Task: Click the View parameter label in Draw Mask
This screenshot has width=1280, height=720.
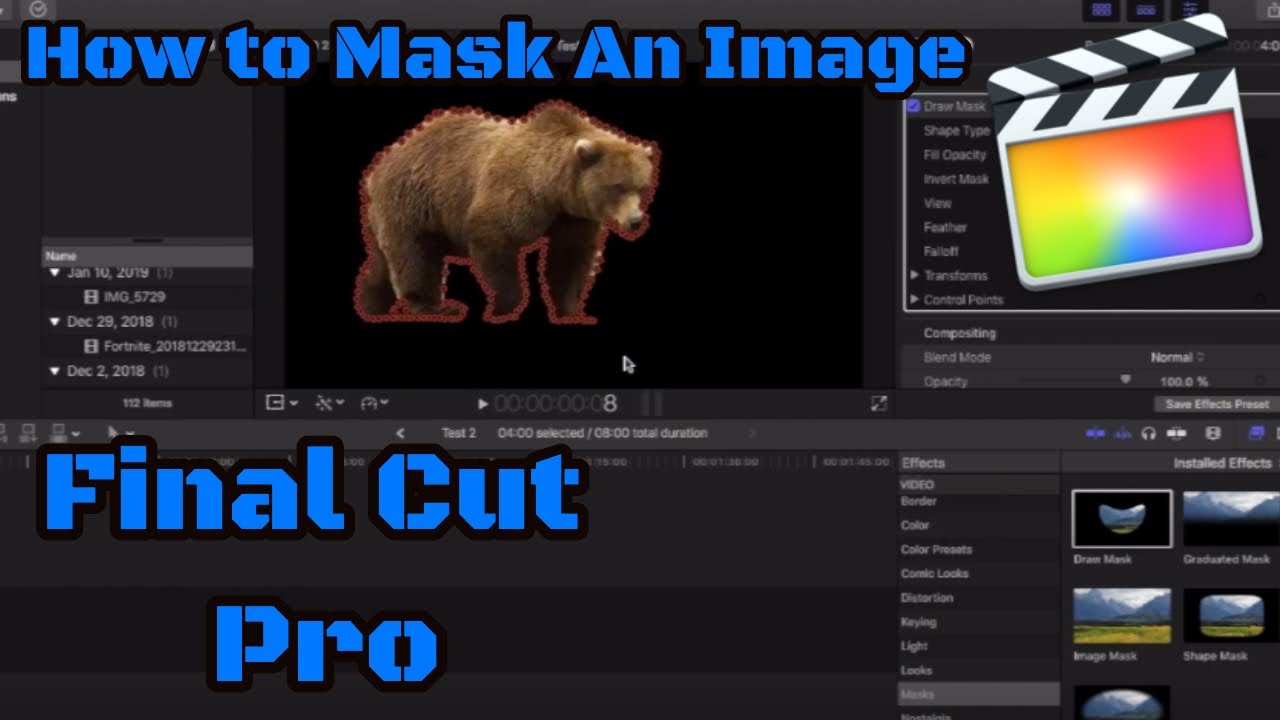Action: pyautogui.click(x=937, y=203)
